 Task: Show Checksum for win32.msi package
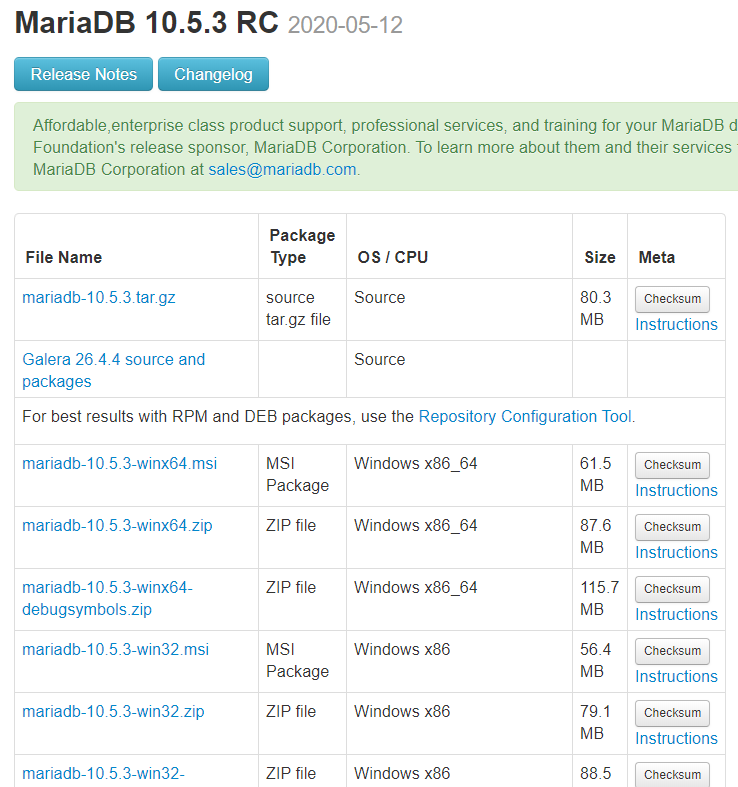[x=672, y=651]
